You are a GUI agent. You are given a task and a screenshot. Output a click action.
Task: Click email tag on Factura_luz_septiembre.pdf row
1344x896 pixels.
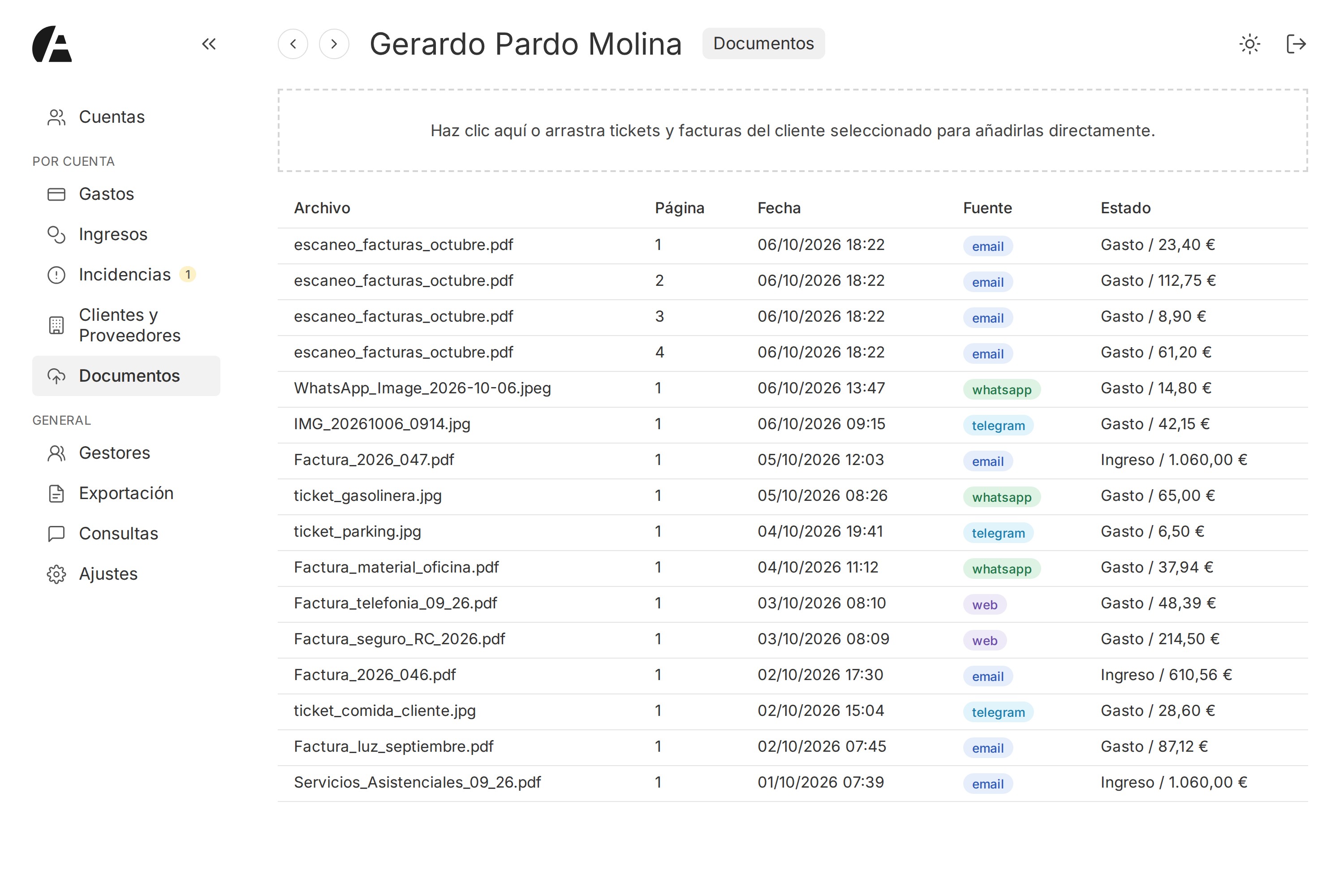pyautogui.click(x=988, y=748)
